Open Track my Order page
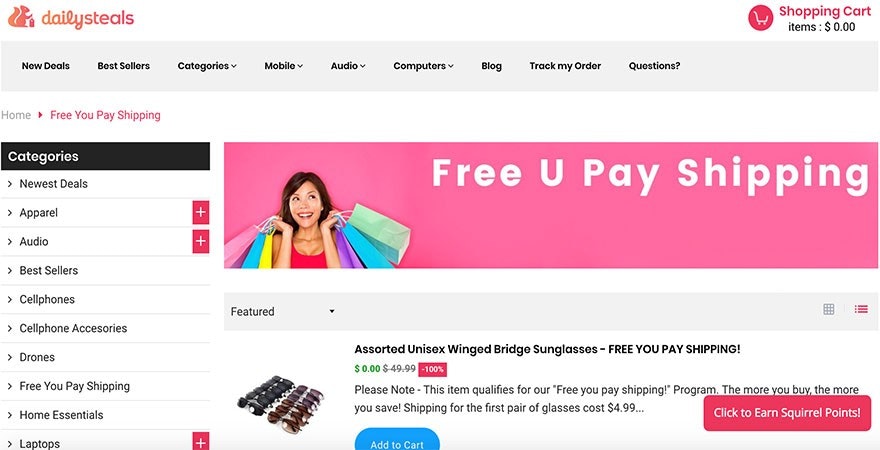Screen dimensions: 880x450 [x=565, y=66]
